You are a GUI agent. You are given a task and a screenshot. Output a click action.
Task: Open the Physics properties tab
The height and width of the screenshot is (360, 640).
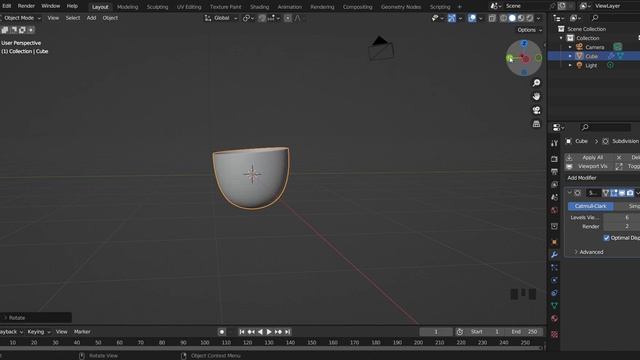point(554,280)
